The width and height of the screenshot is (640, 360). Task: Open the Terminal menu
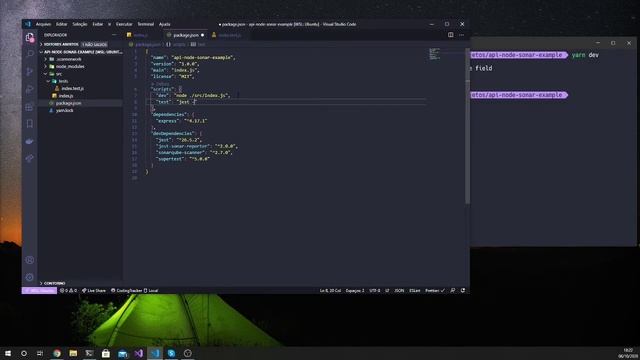pos(146,24)
